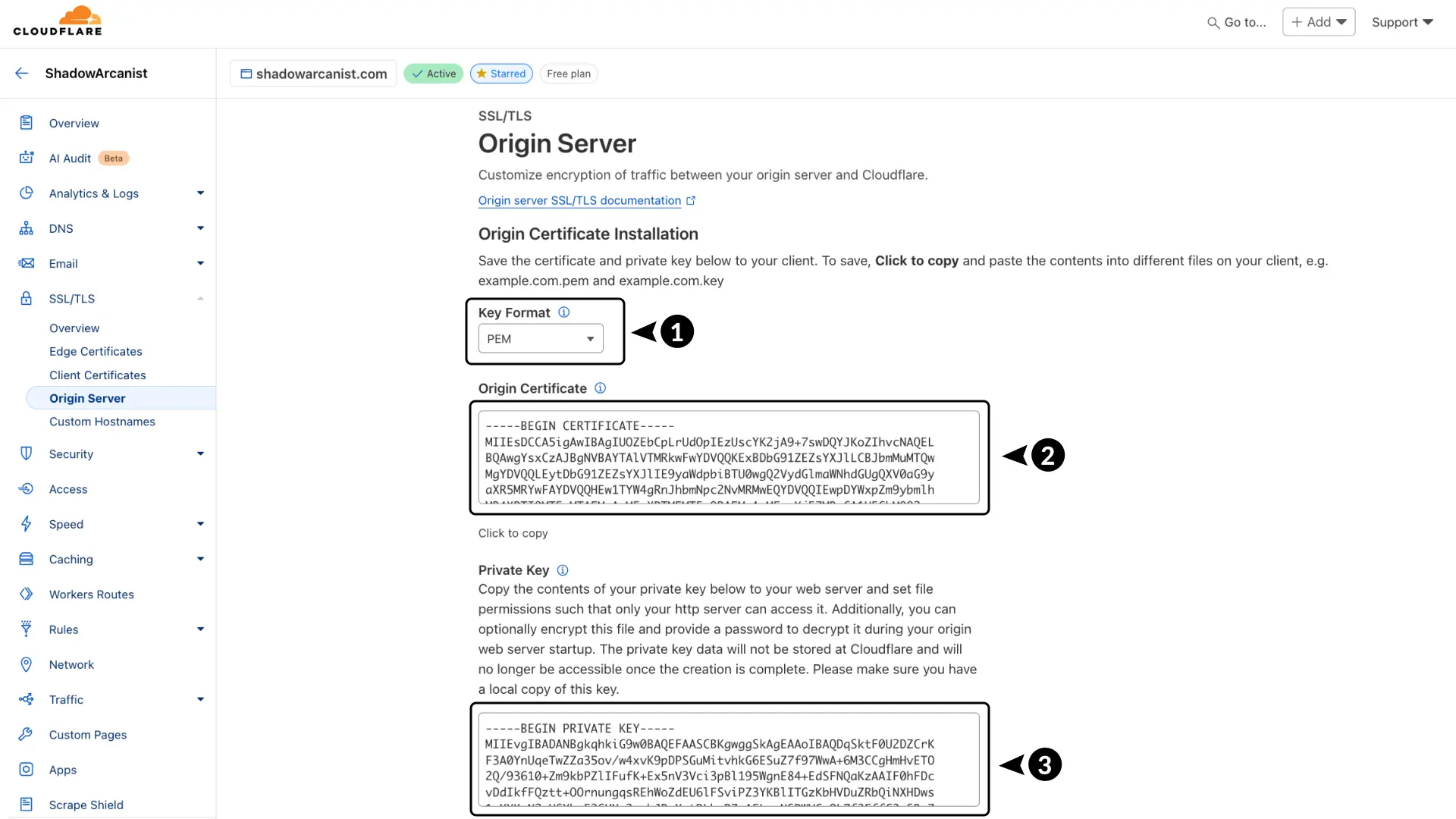Click the AI Audit sidebar icon
Image resolution: width=1456 pixels, height=819 pixels.
(27, 158)
